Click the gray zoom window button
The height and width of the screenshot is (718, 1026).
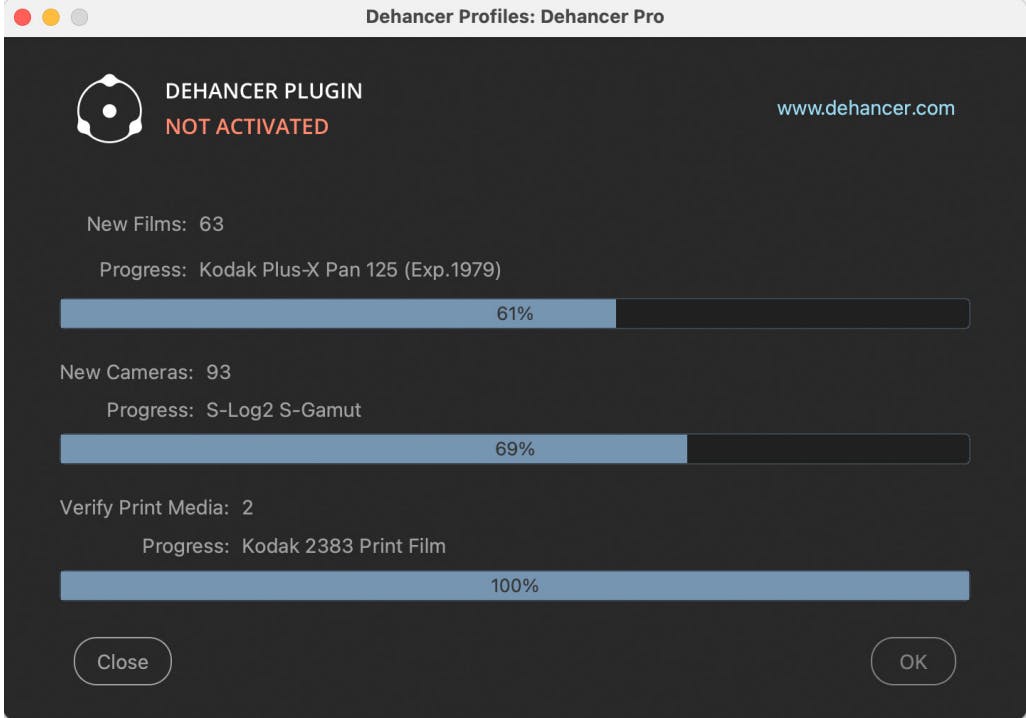78,17
